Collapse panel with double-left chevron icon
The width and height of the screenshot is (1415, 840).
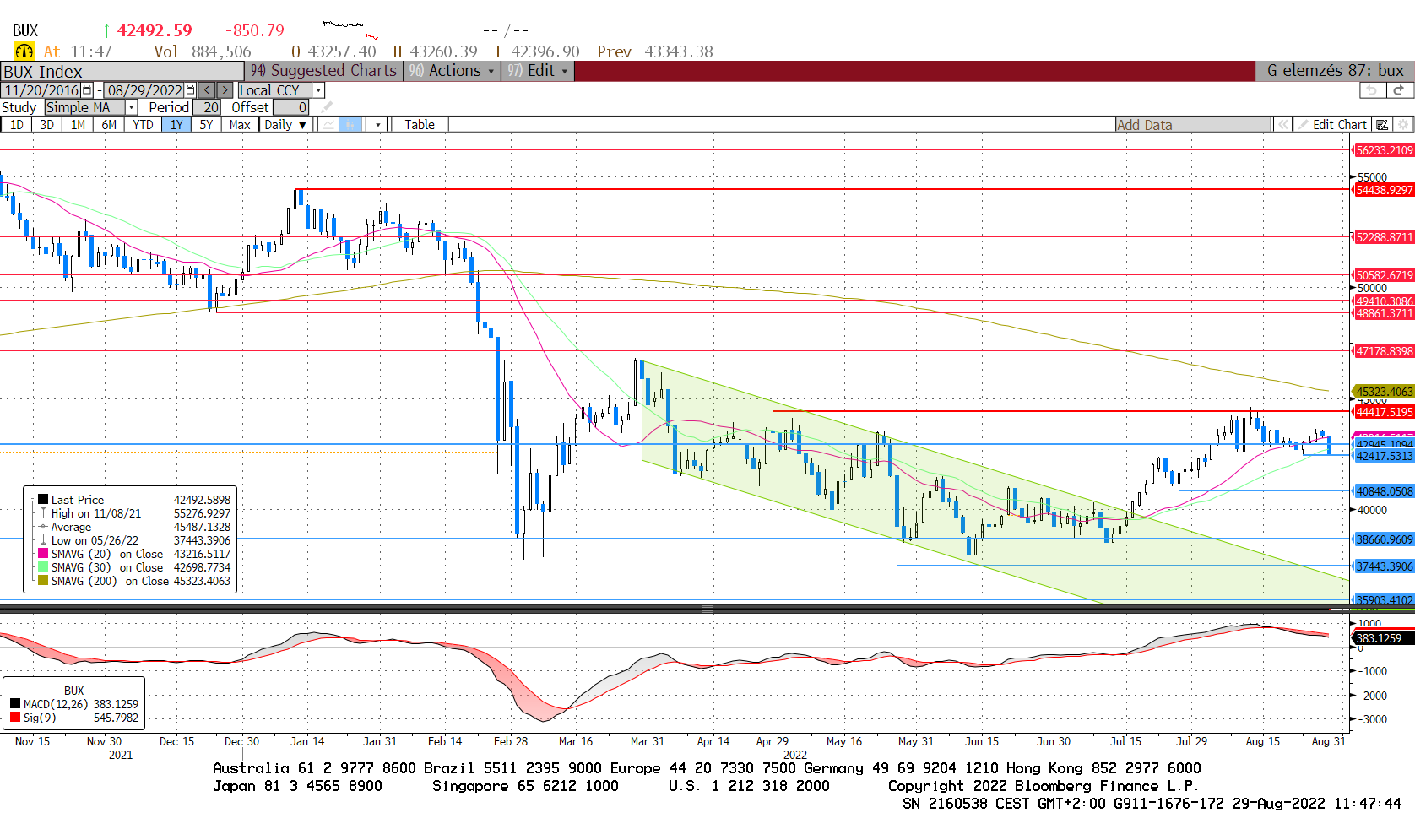pyautogui.click(x=1282, y=125)
